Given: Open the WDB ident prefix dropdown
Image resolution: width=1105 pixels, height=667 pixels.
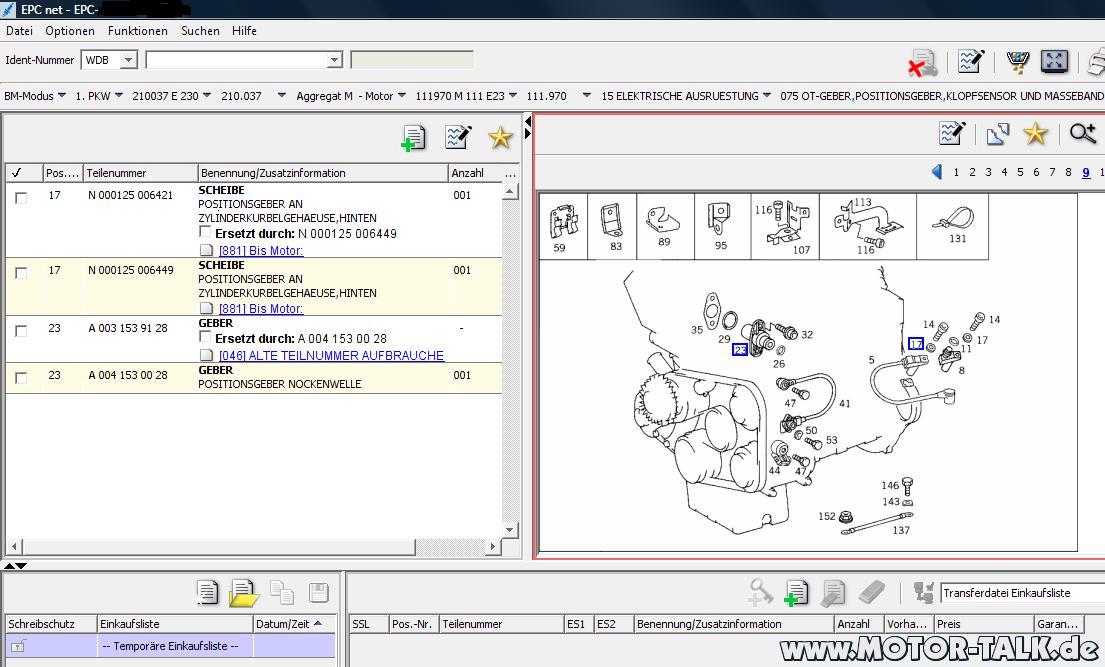Looking at the screenshot, I should click(x=128, y=60).
